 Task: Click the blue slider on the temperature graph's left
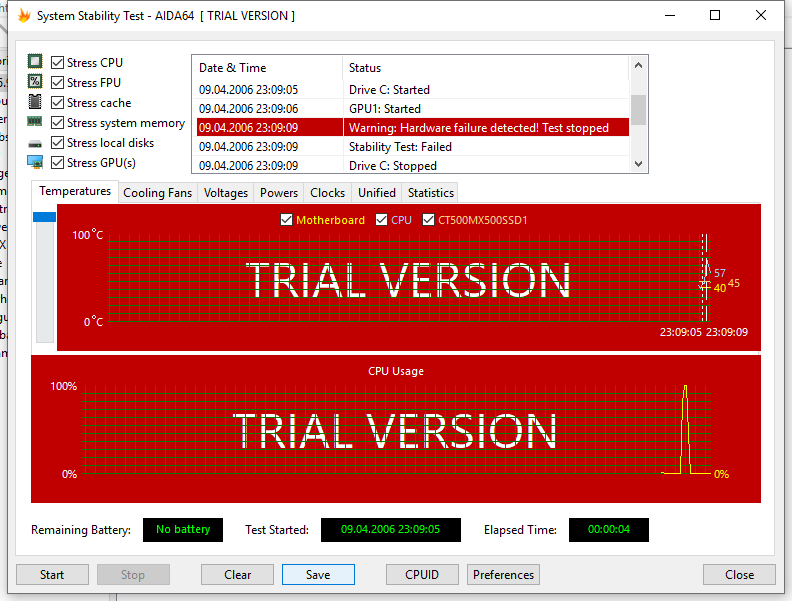coord(44,217)
